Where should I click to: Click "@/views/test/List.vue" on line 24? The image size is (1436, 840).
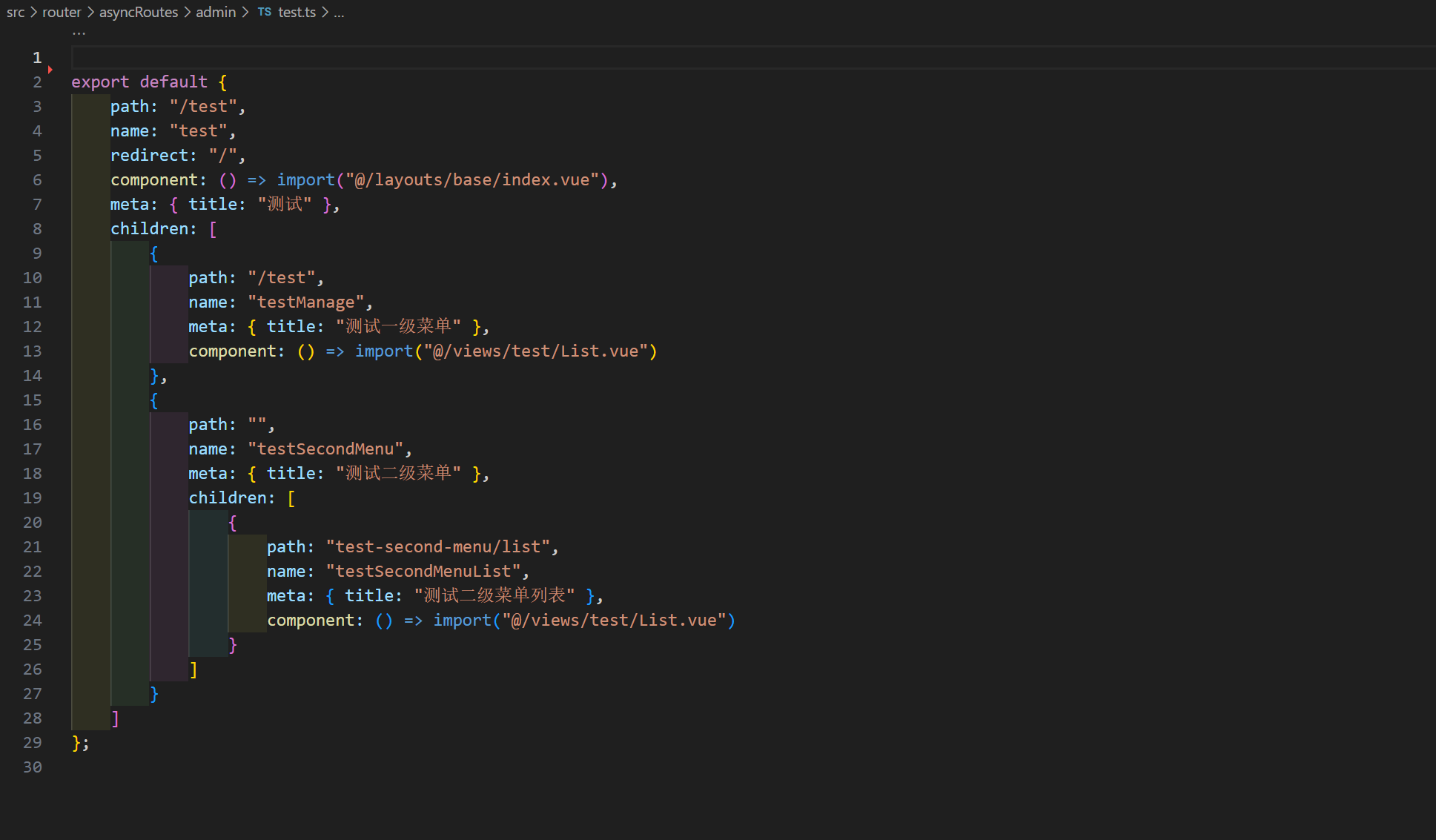(614, 620)
